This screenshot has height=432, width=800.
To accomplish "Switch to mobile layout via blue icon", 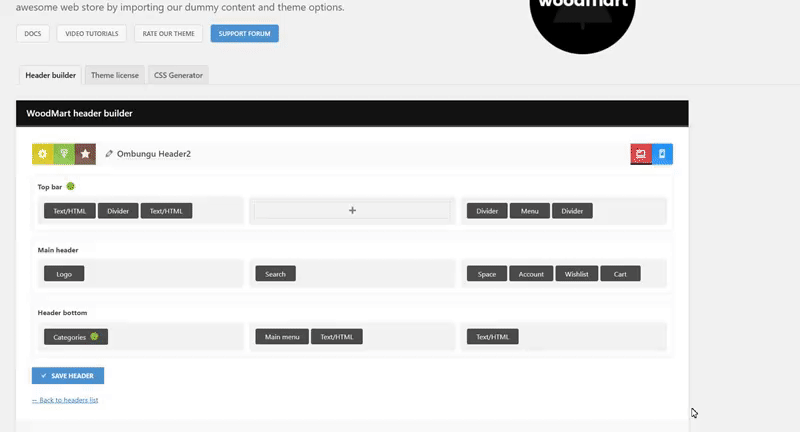I will coord(662,154).
